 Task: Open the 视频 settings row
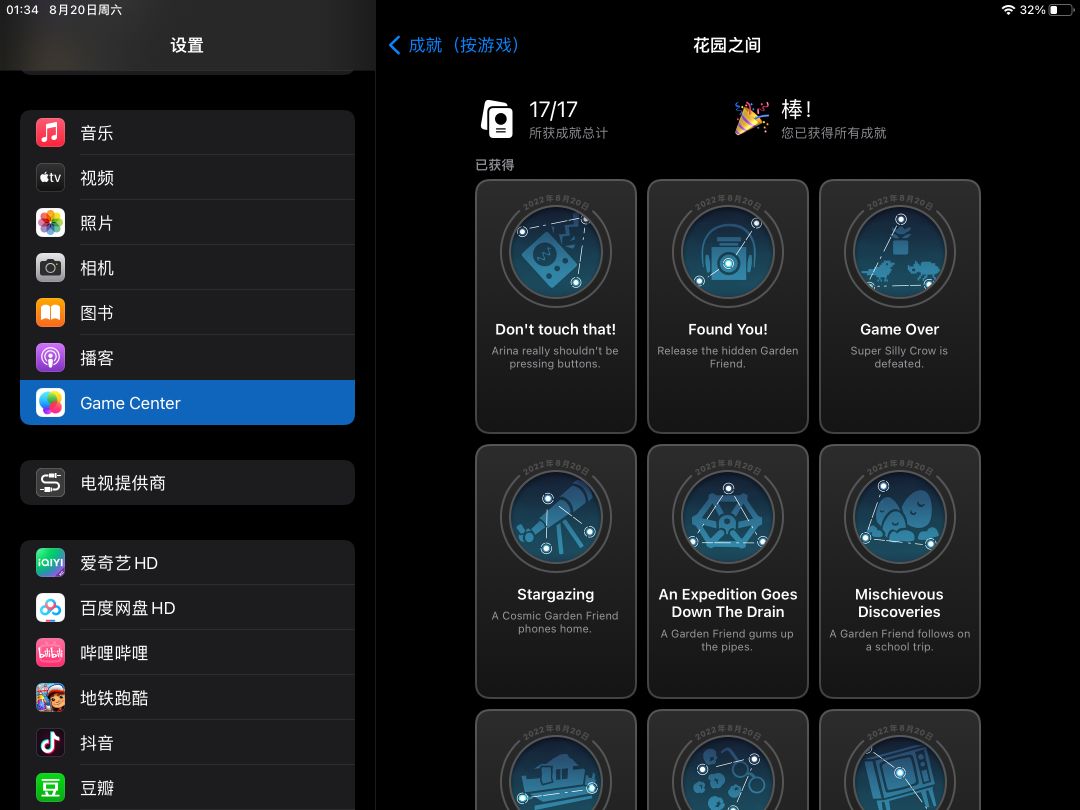(187, 178)
